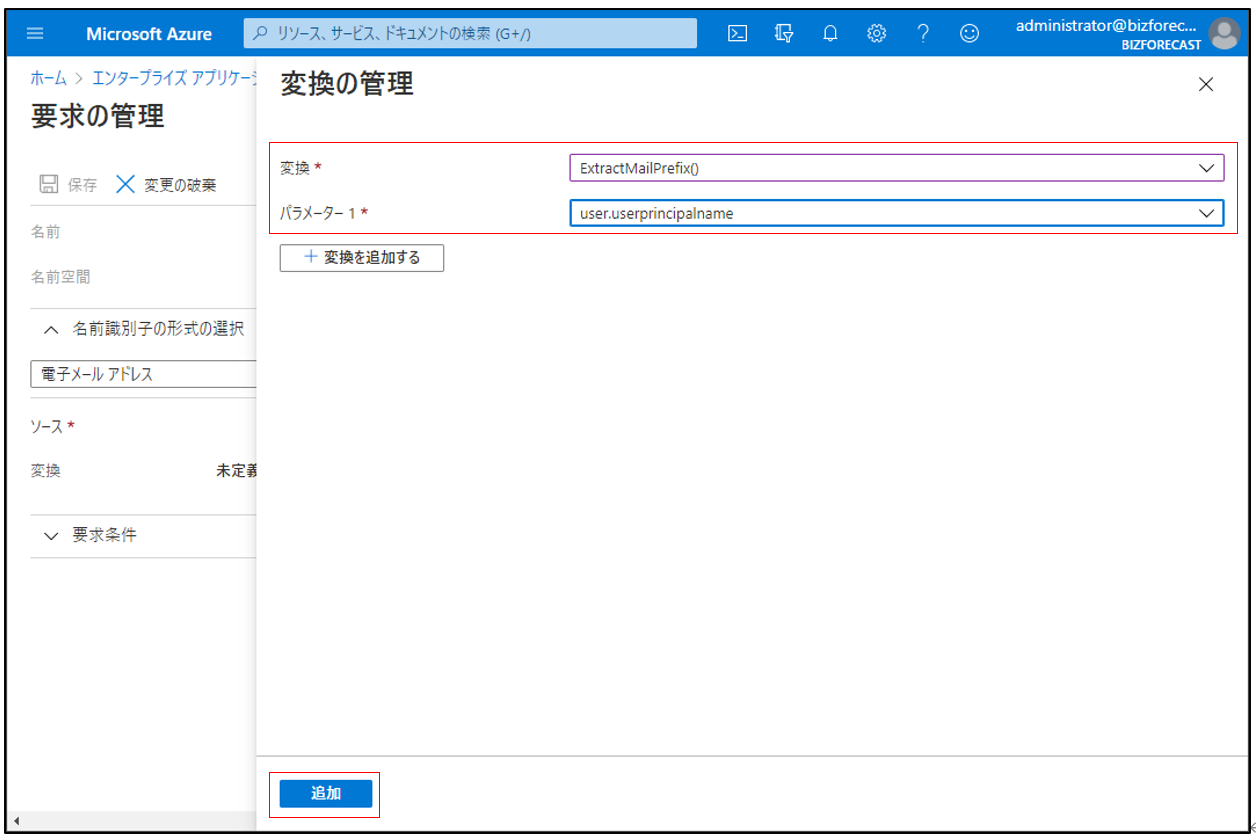1256x839 pixels.
Task: Go to ホーム breadcrumb link
Action: (49, 79)
